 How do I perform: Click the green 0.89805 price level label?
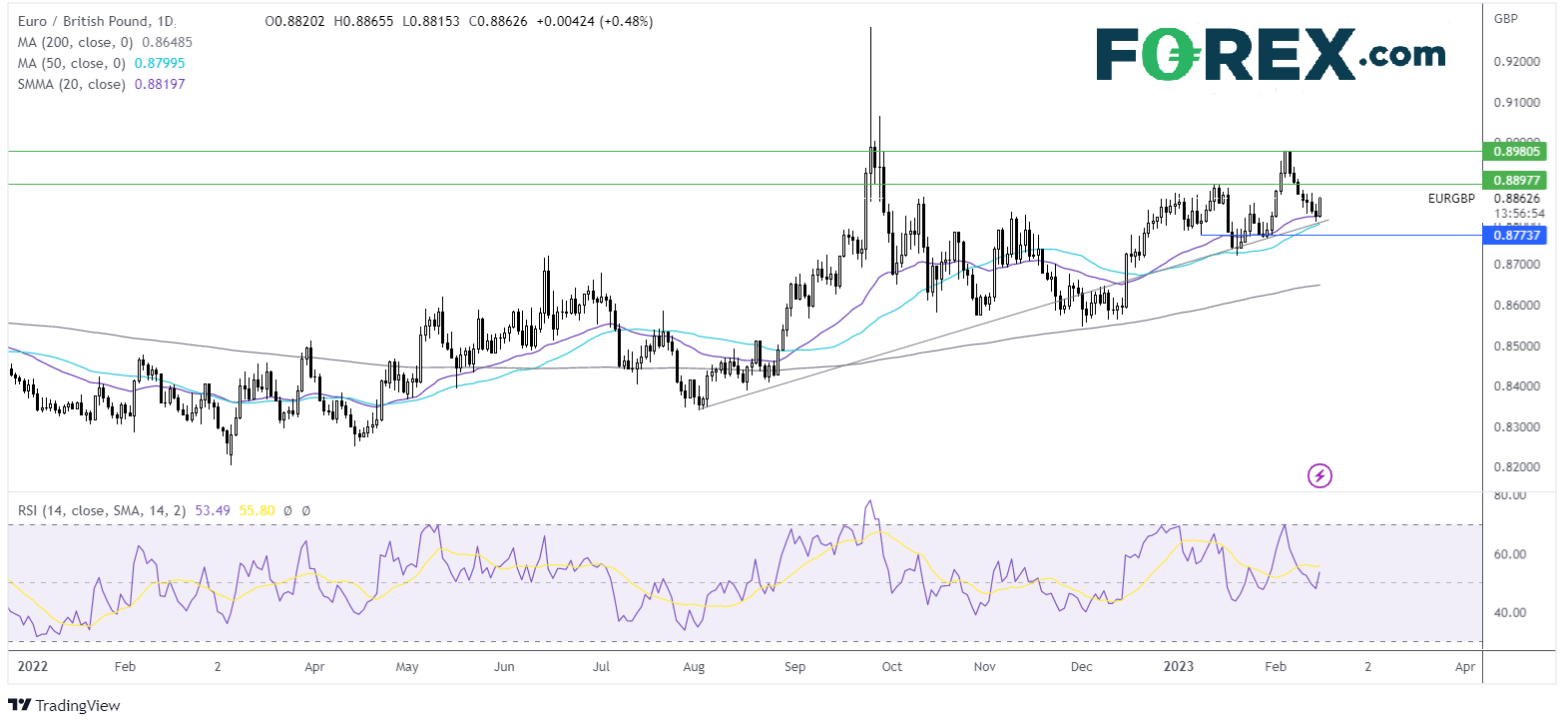[x=1516, y=152]
